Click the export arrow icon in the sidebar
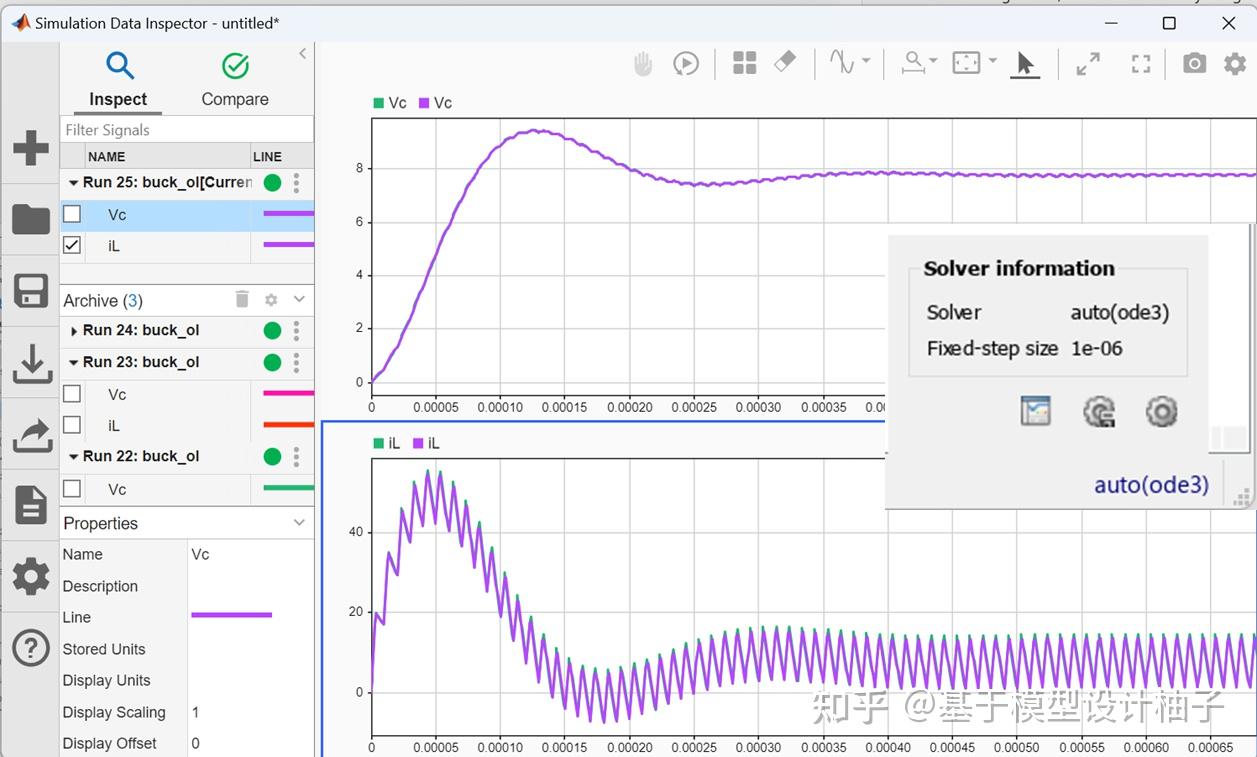 (x=31, y=436)
